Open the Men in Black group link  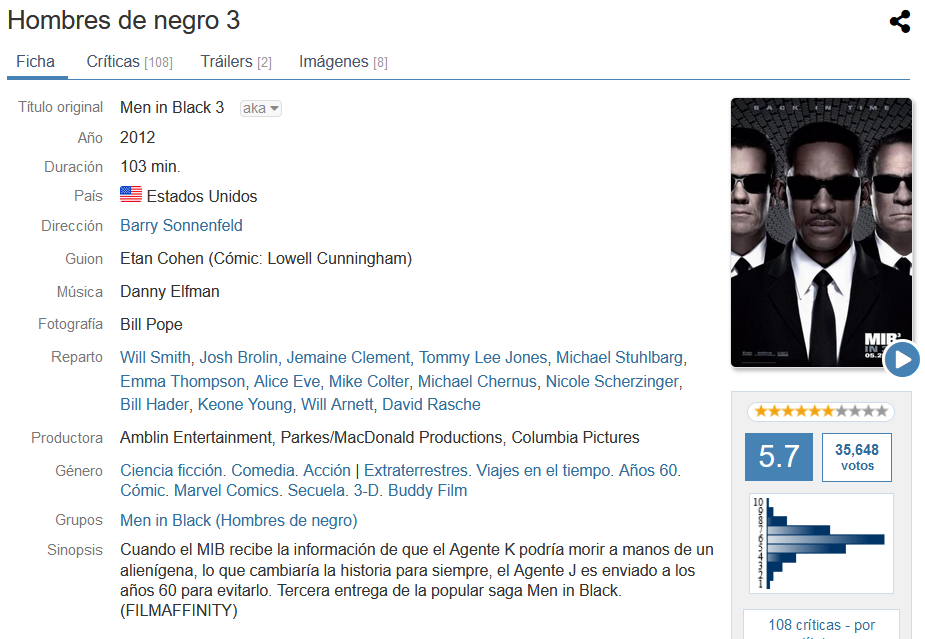238,520
